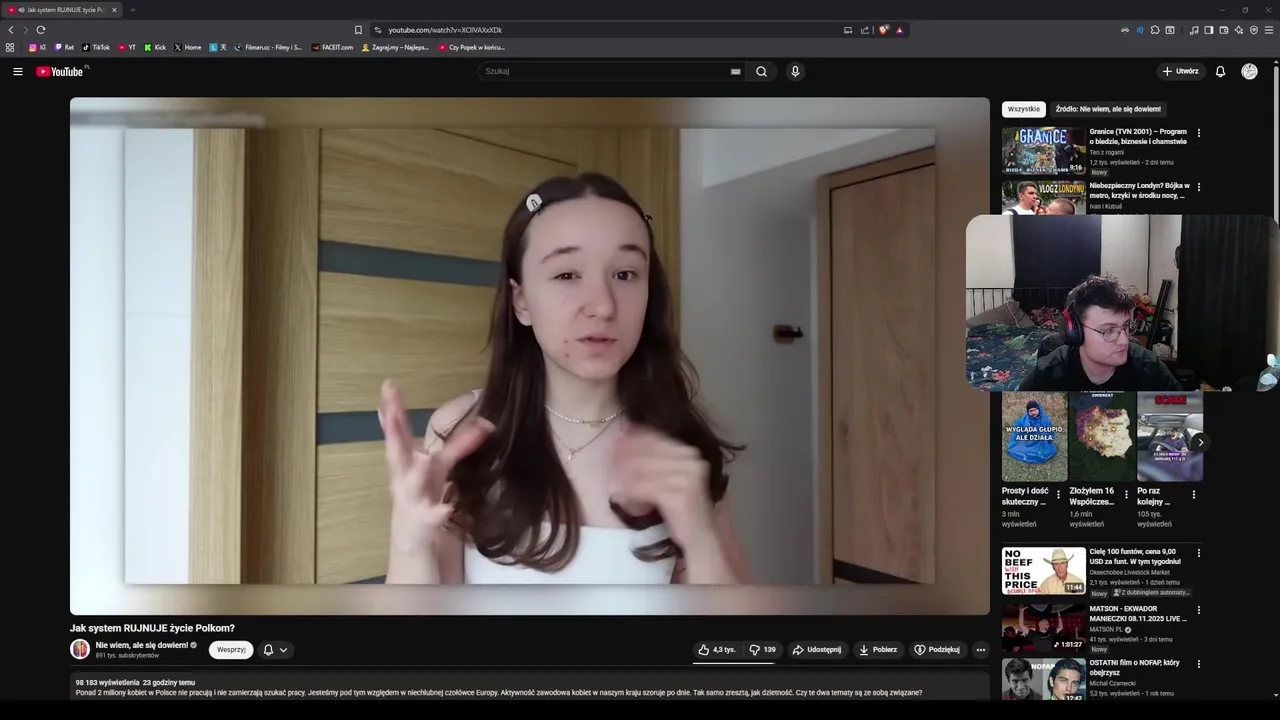Open options for the Cielę 100 funtów video
Viewport: 1280px width, 720px height.
[x=1199, y=552]
